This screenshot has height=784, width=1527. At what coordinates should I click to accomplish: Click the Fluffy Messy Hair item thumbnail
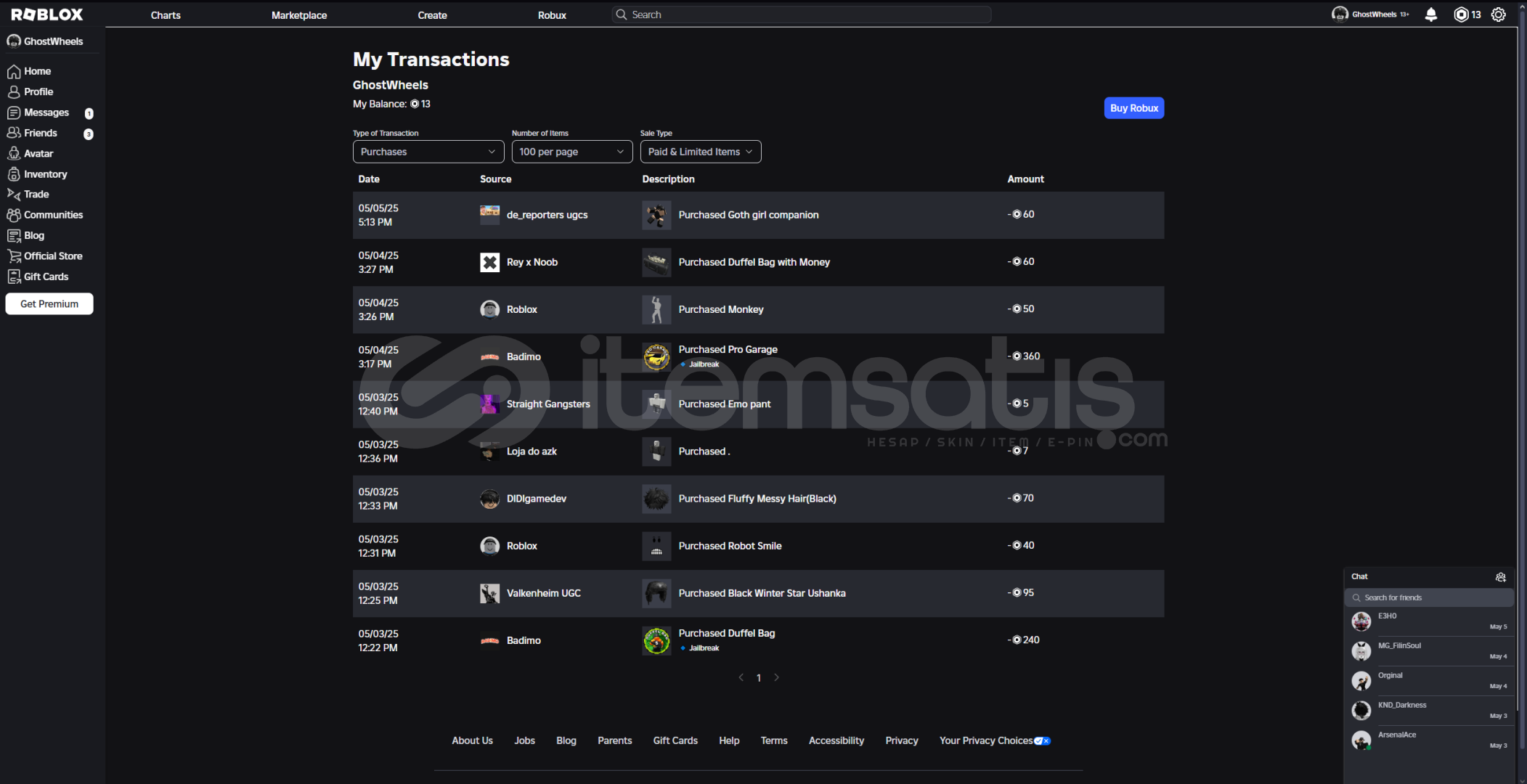(656, 499)
